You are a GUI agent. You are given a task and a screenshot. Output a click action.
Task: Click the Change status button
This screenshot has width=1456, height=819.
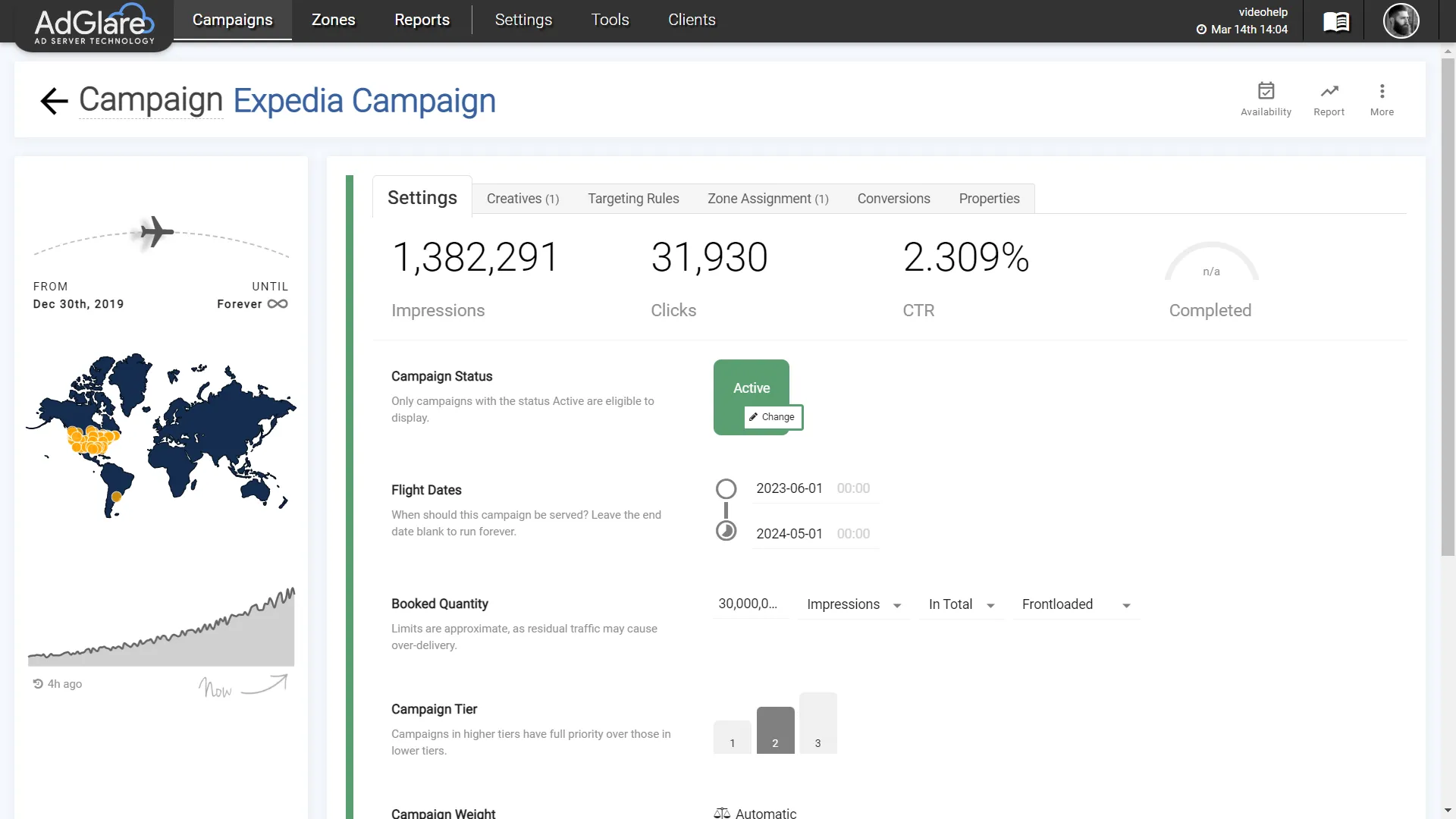pyautogui.click(x=772, y=417)
